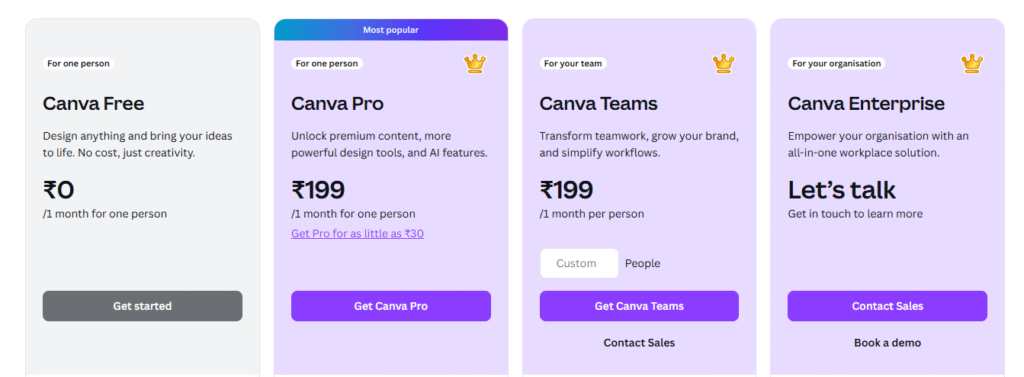
Task: Select the Canva Enterprise plan heading
Action: coord(866,103)
